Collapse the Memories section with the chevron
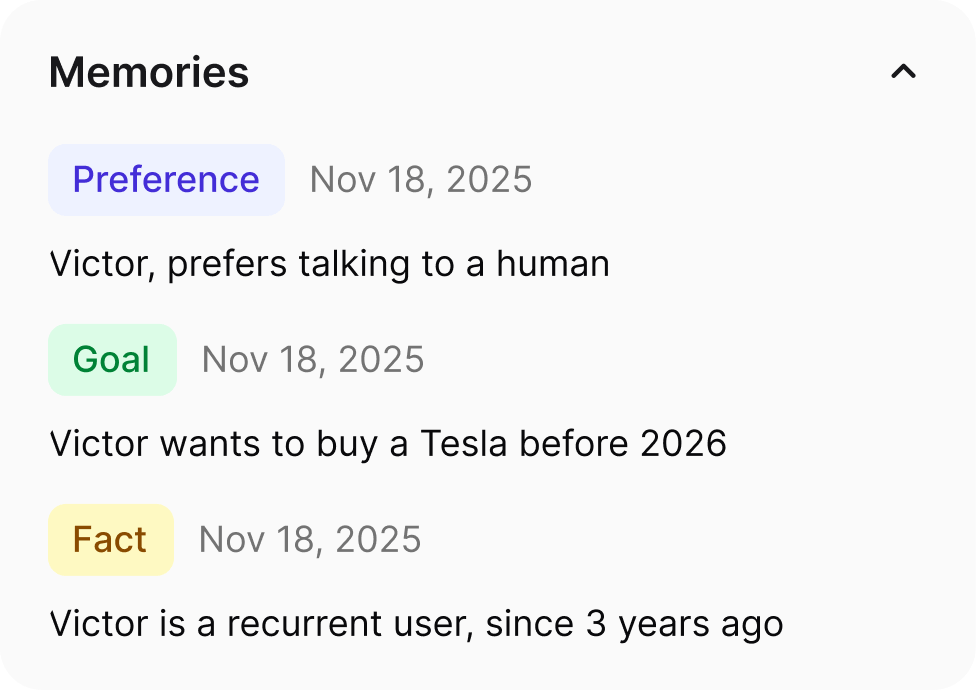The height and width of the screenshot is (690, 976). click(903, 72)
